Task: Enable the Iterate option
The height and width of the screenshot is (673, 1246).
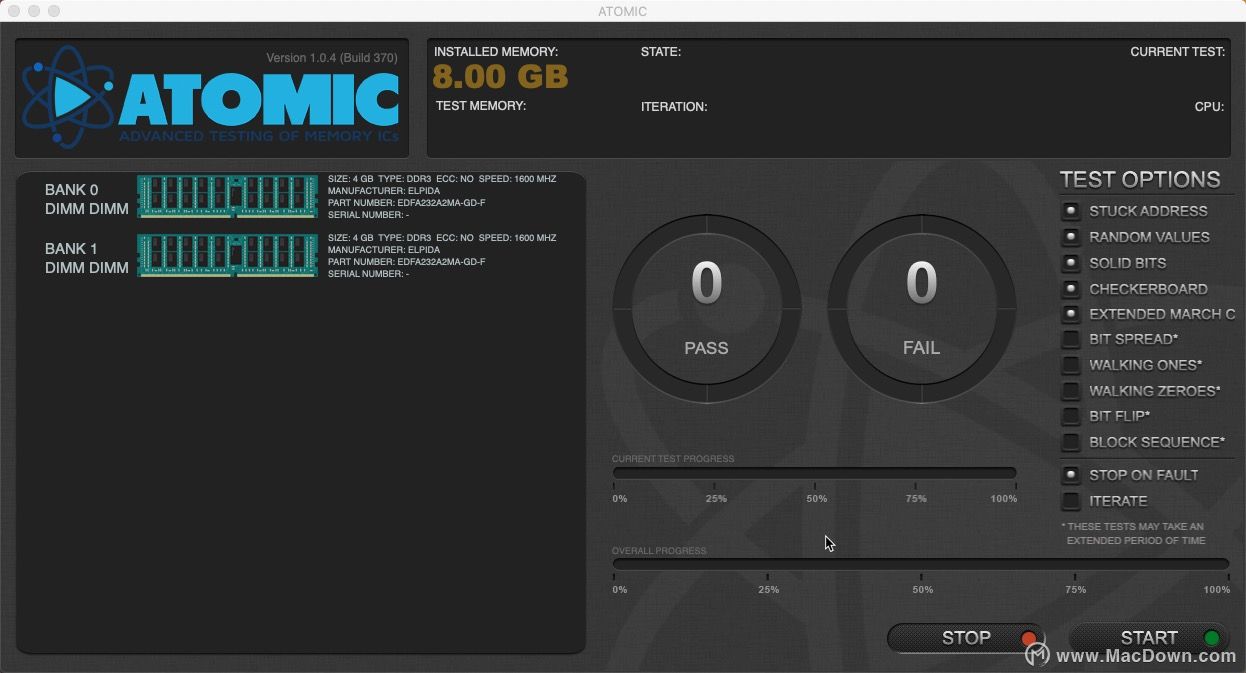Action: pos(1071,501)
